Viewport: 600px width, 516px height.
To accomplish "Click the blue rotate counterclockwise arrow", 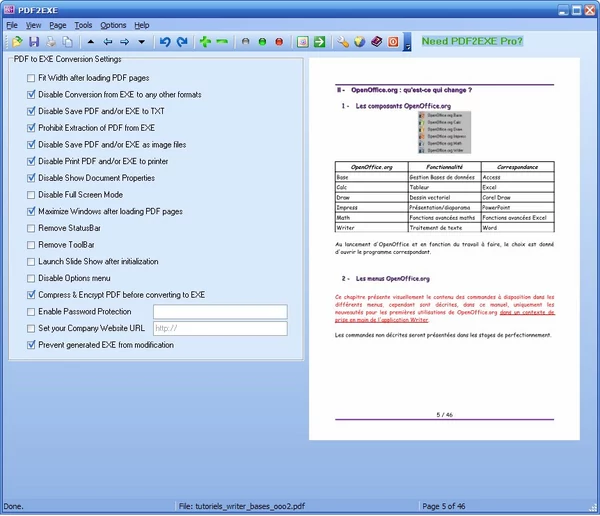I will coord(165,41).
